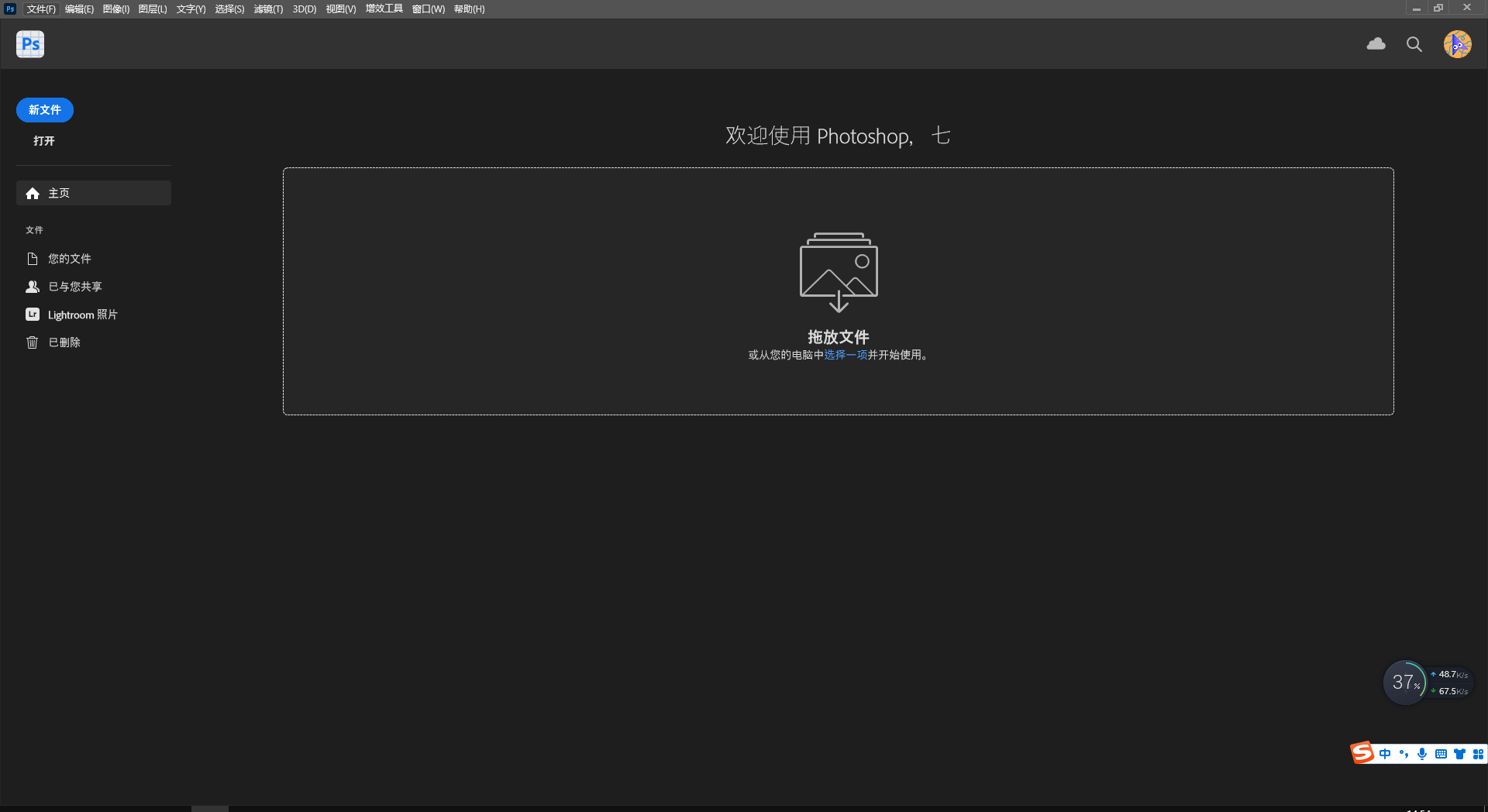The height and width of the screenshot is (812, 1488).
Task: Click the 48.7K/s upload speed readout
Action: pos(1450,675)
